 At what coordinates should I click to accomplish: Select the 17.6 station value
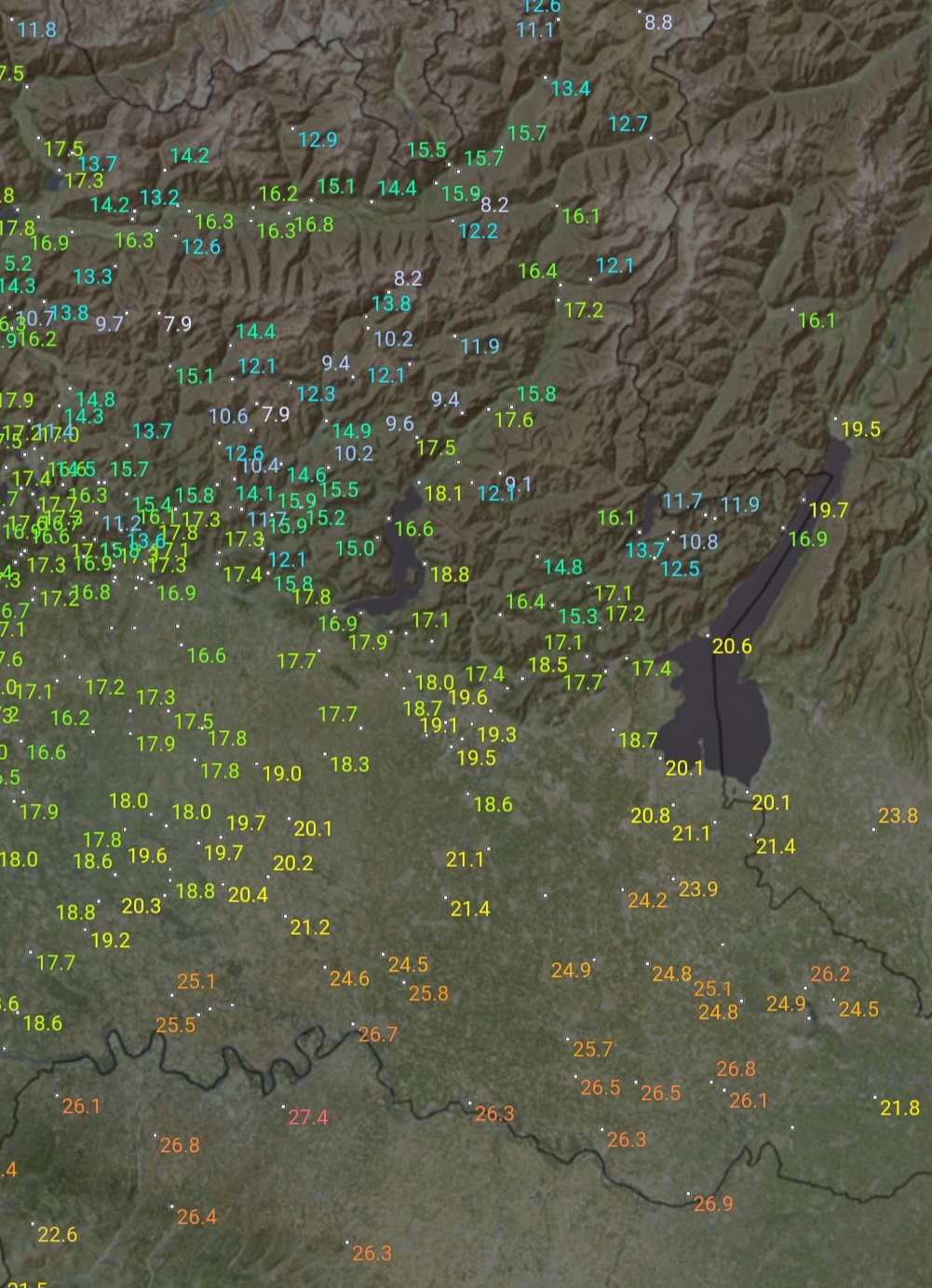[x=514, y=420]
